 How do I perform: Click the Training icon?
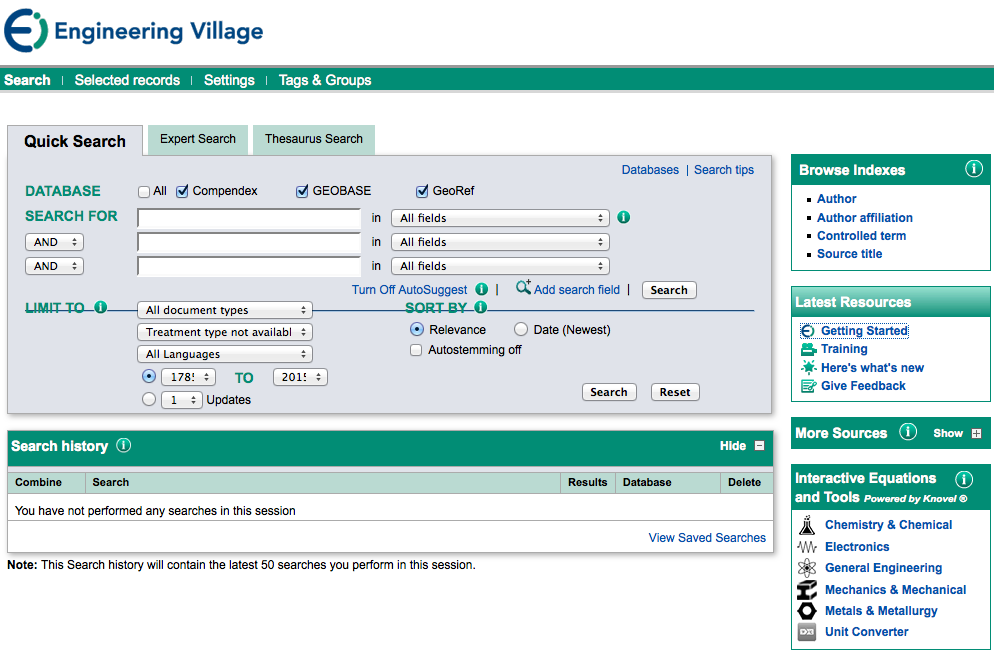pos(808,349)
